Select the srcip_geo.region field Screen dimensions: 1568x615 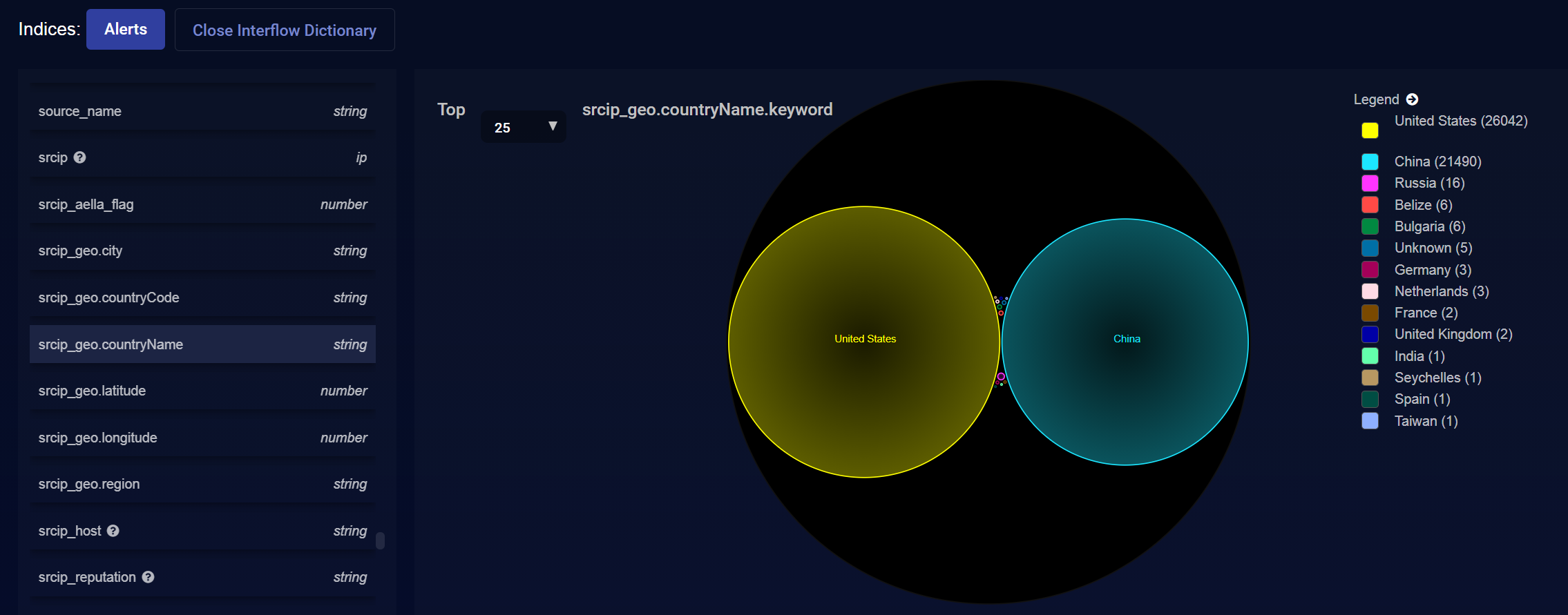click(x=202, y=484)
